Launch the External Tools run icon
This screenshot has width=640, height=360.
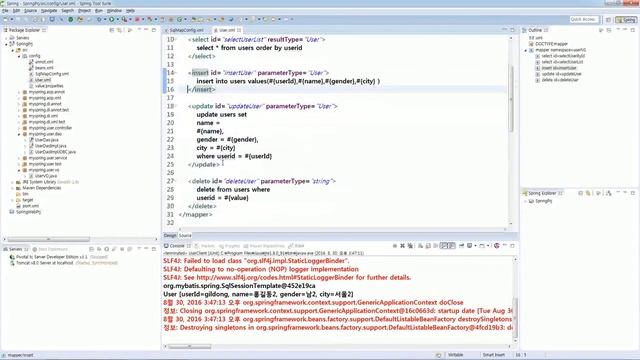click(124, 19)
